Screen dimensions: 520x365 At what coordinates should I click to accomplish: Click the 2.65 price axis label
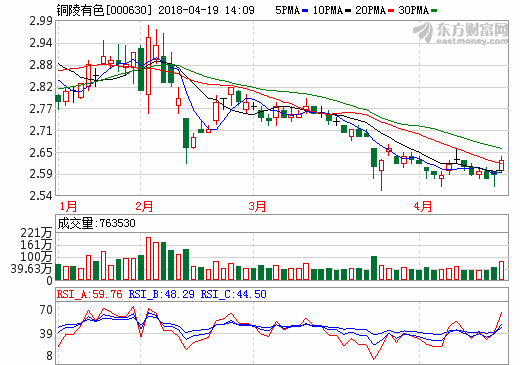pos(41,153)
